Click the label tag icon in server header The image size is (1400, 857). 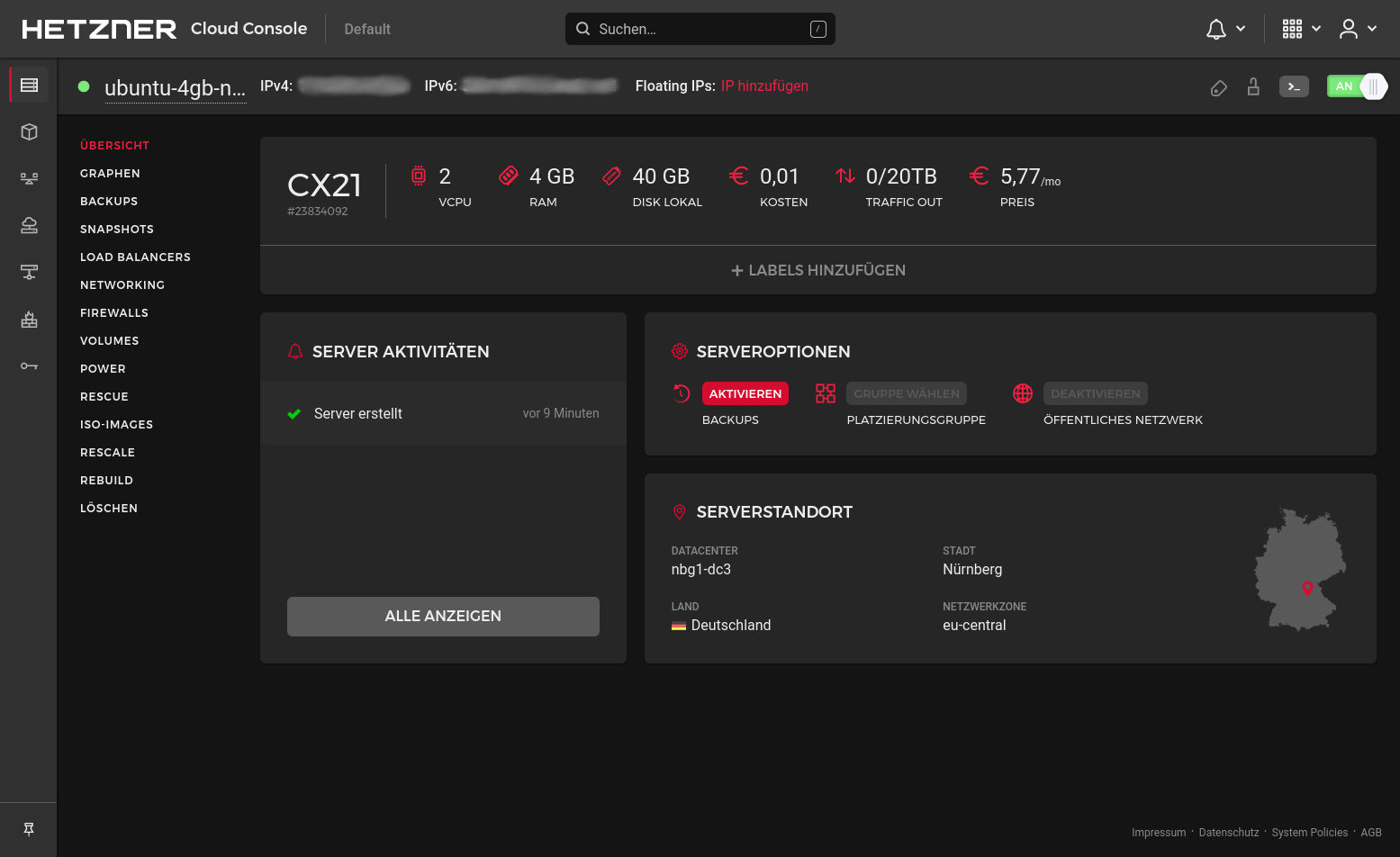point(1218,87)
